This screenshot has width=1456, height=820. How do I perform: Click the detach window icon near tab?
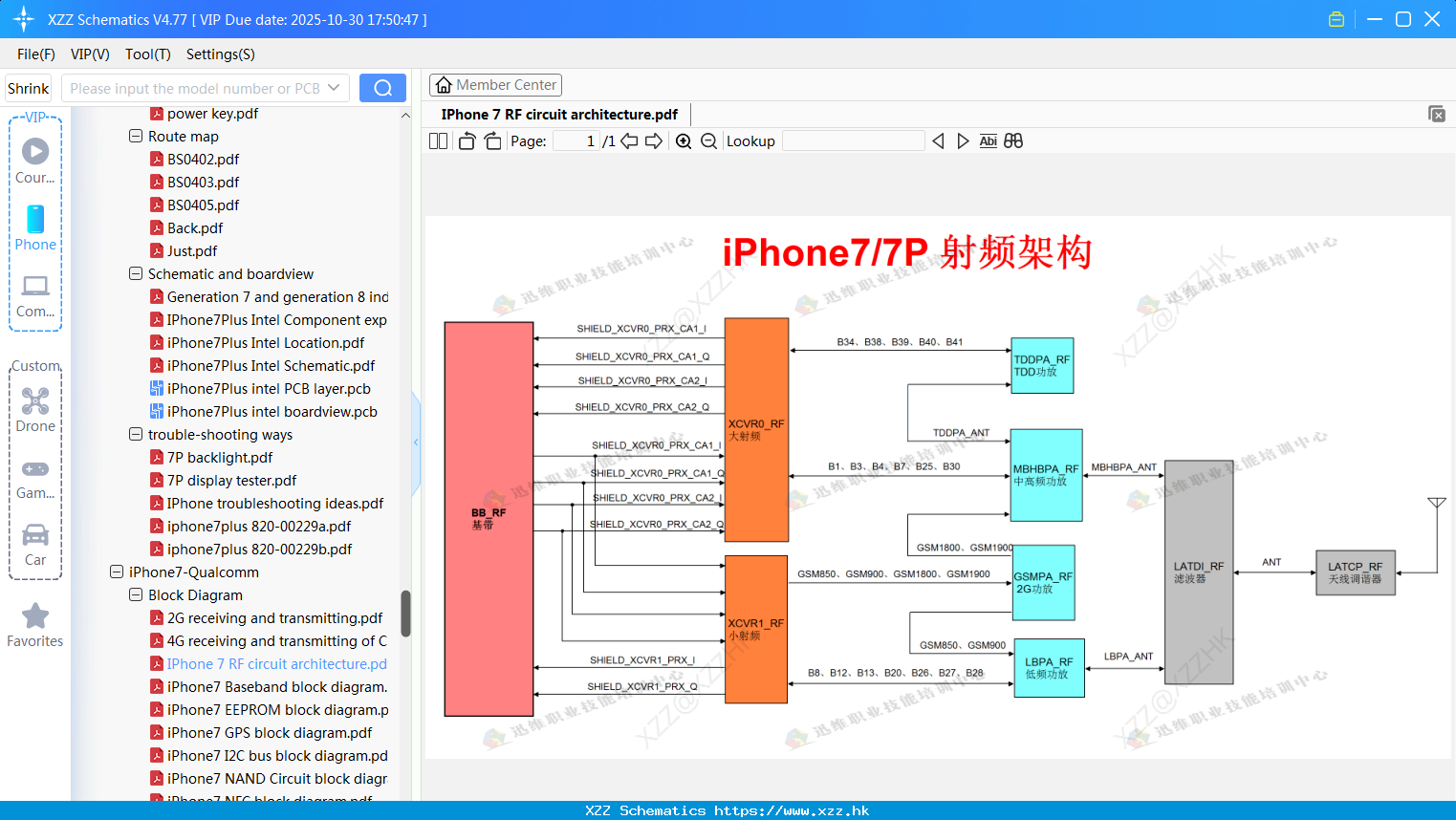(1437, 114)
